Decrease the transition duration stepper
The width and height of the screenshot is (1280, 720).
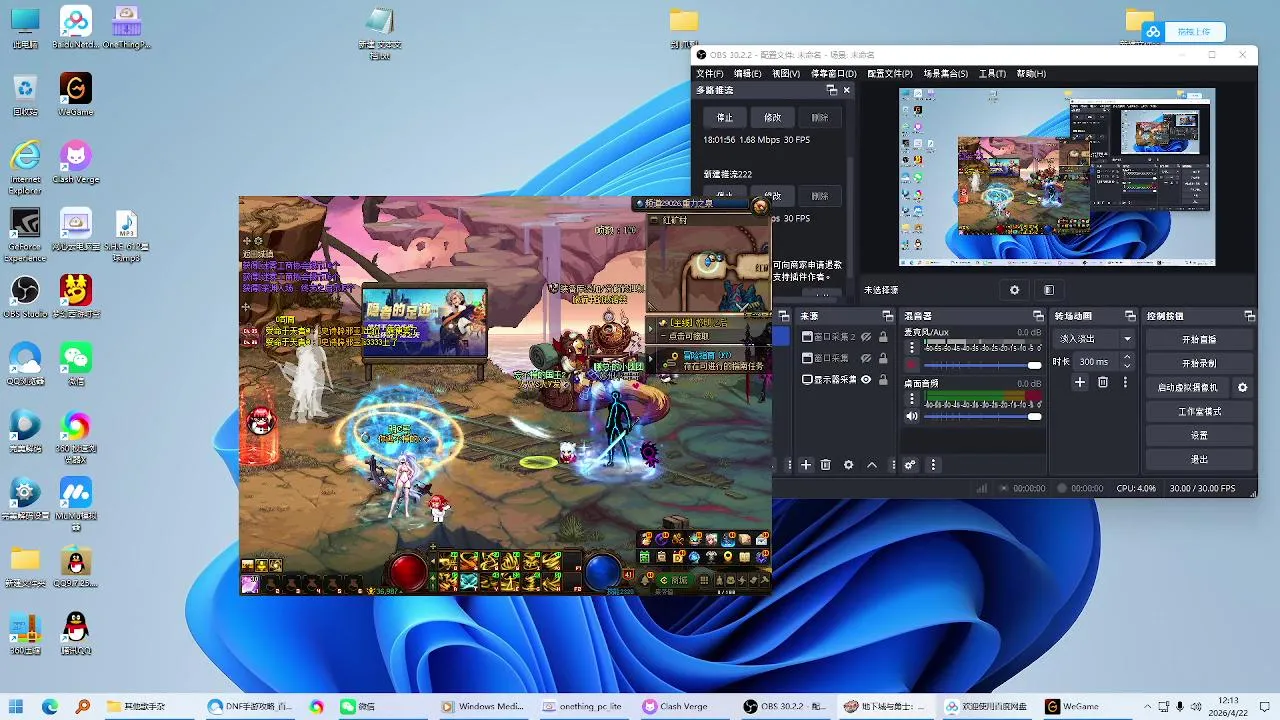1129,366
